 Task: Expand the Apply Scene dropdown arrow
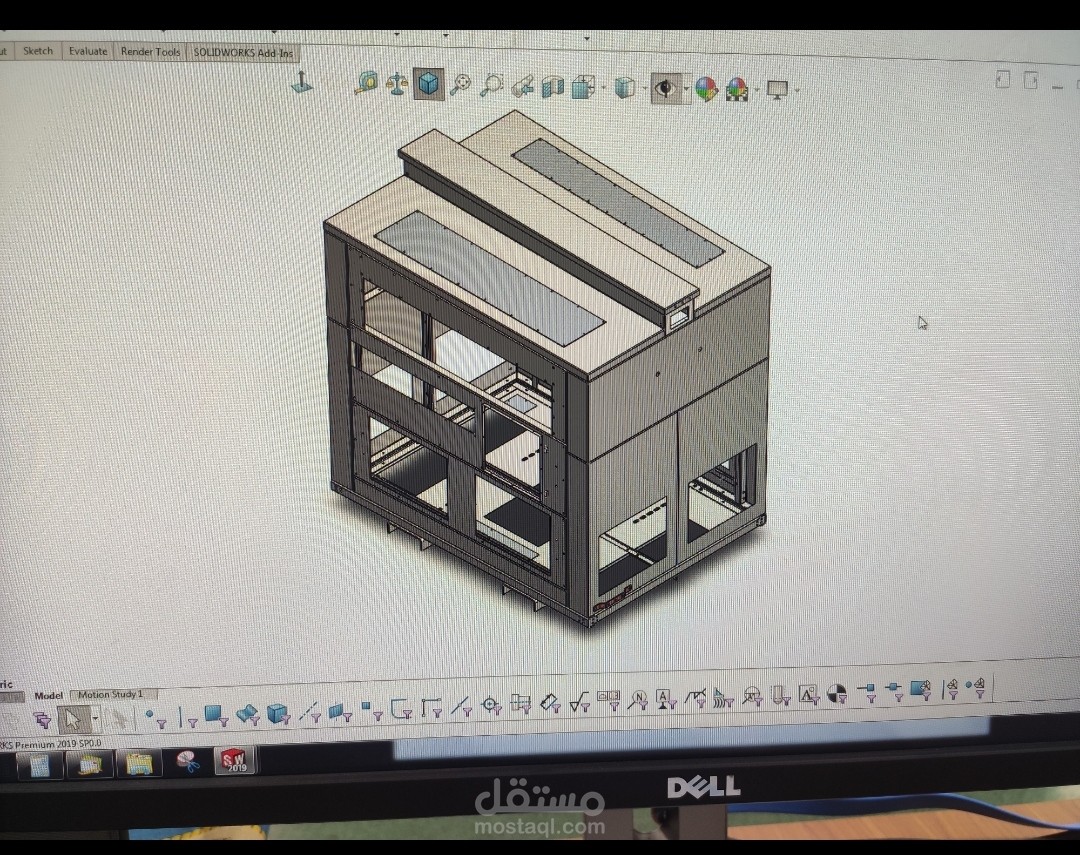click(757, 90)
